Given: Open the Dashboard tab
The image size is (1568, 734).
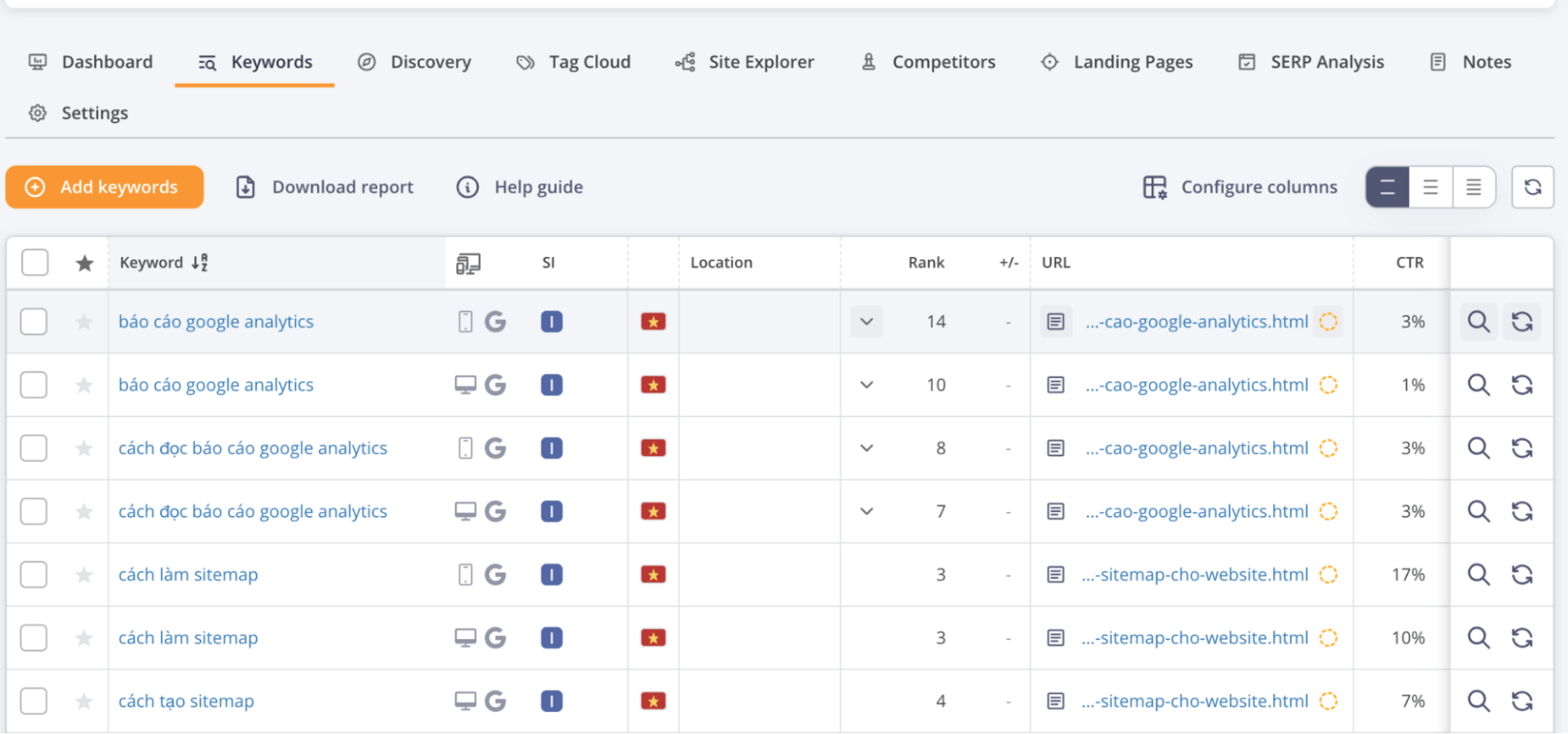Looking at the screenshot, I should point(91,62).
